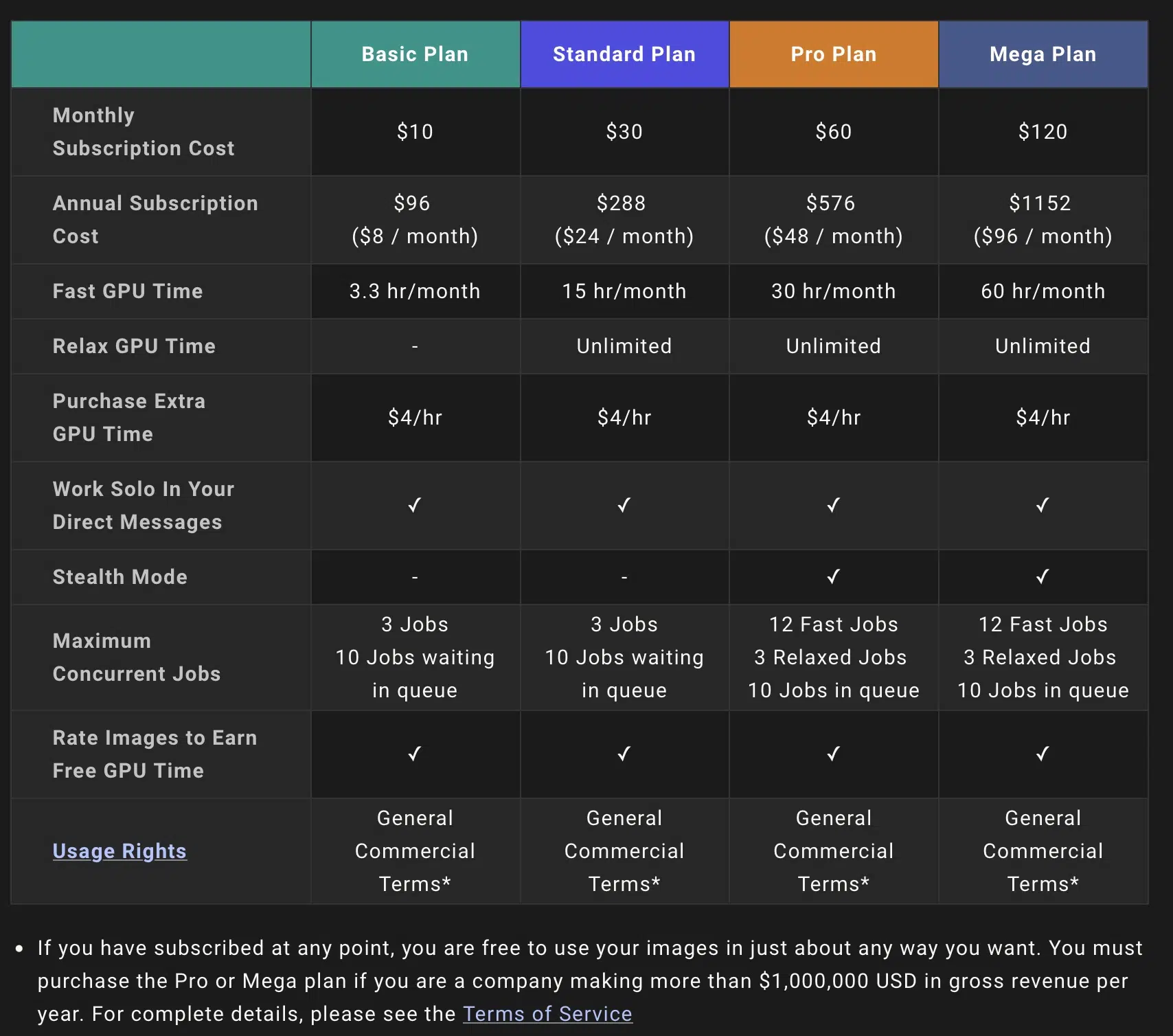Viewport: 1173px width, 1036px height.
Task: Click the Fast GPU Time row label
Action: point(128,291)
